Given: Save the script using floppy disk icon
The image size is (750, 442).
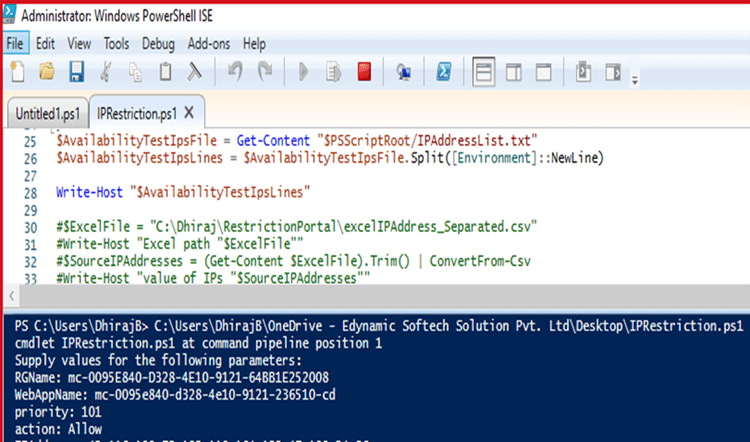Looking at the screenshot, I should (x=77, y=72).
